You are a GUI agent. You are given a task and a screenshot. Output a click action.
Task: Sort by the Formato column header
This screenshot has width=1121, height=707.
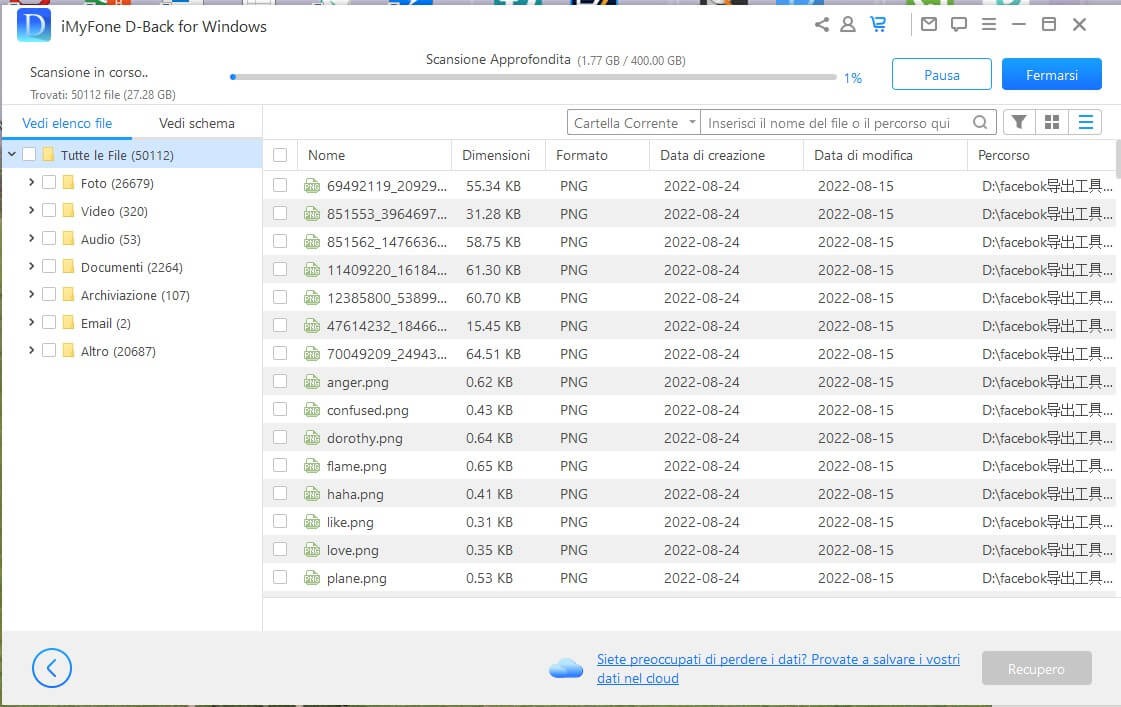pyautogui.click(x=598, y=155)
